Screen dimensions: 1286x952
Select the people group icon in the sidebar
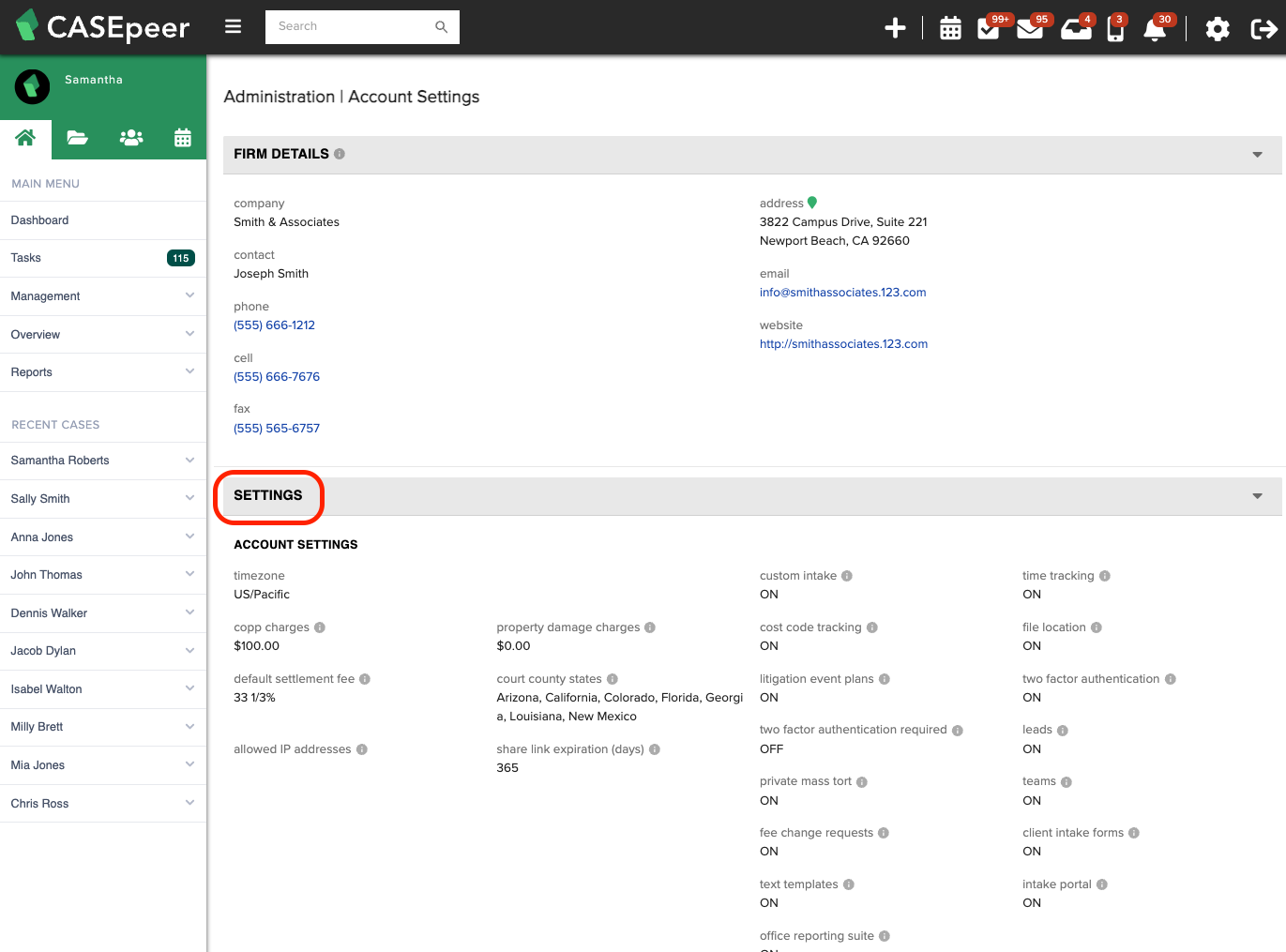[130, 138]
